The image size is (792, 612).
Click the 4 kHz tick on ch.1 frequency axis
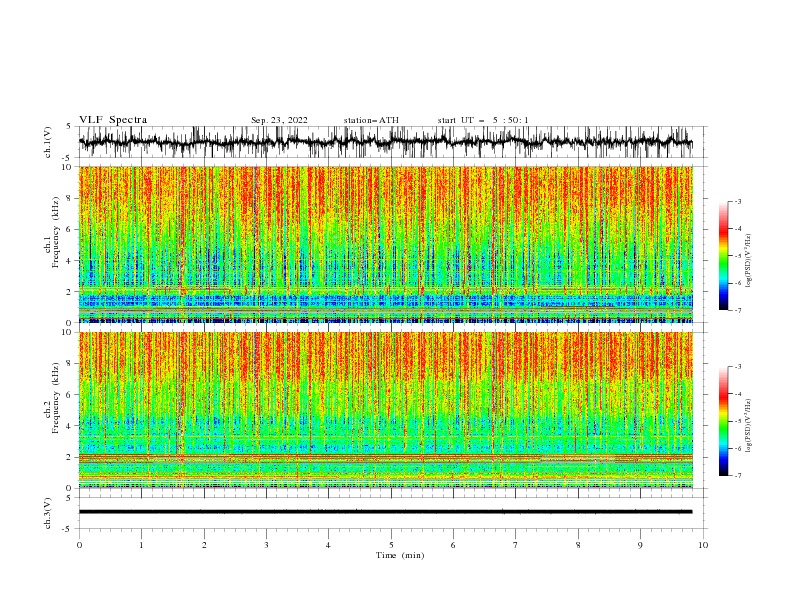(x=70, y=261)
